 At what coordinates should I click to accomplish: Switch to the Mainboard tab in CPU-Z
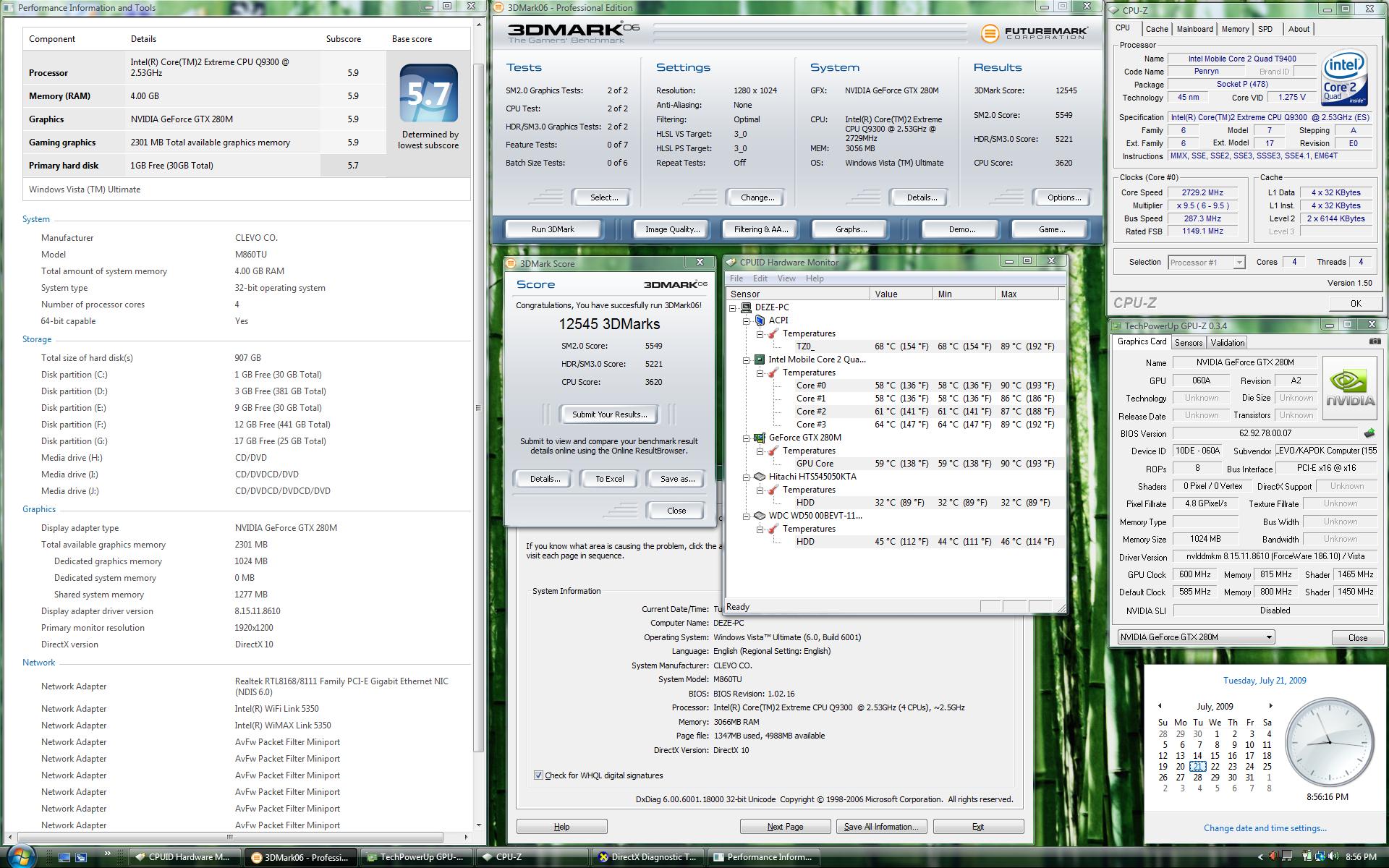1194,29
